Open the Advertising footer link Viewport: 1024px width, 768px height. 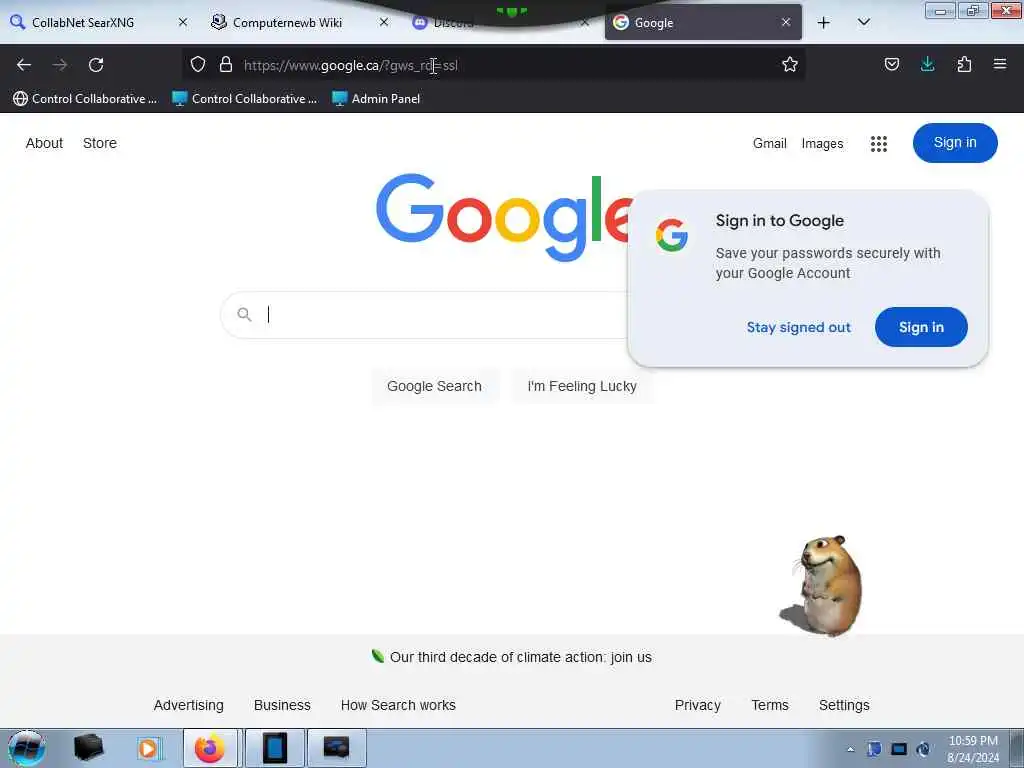(189, 705)
